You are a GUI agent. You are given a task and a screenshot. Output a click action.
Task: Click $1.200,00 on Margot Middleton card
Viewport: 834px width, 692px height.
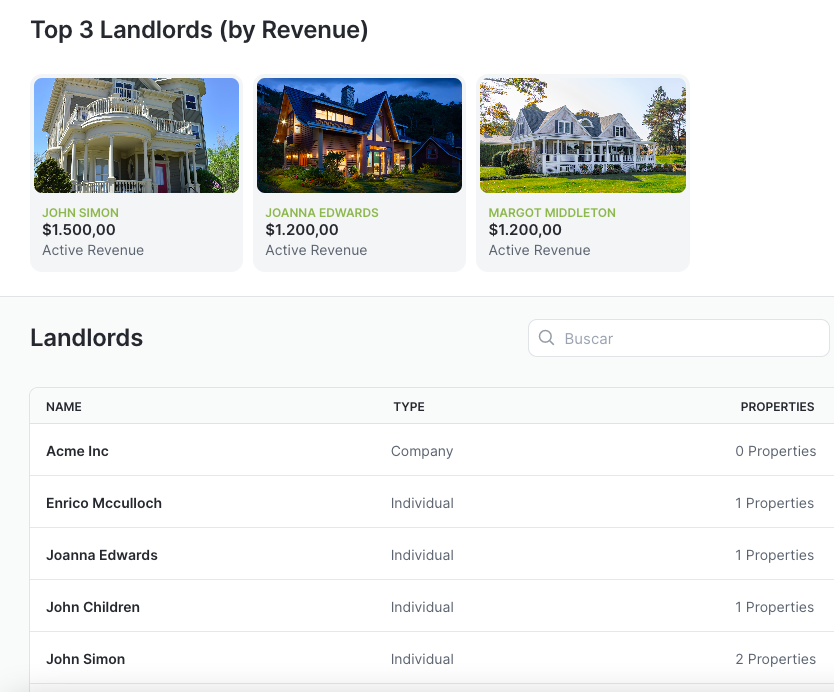coord(525,230)
